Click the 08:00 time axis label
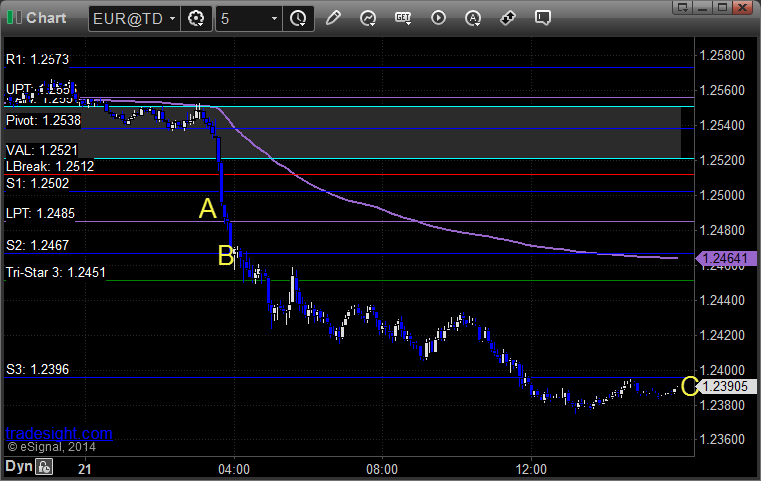Viewport: 761px width, 481px height. (382, 469)
